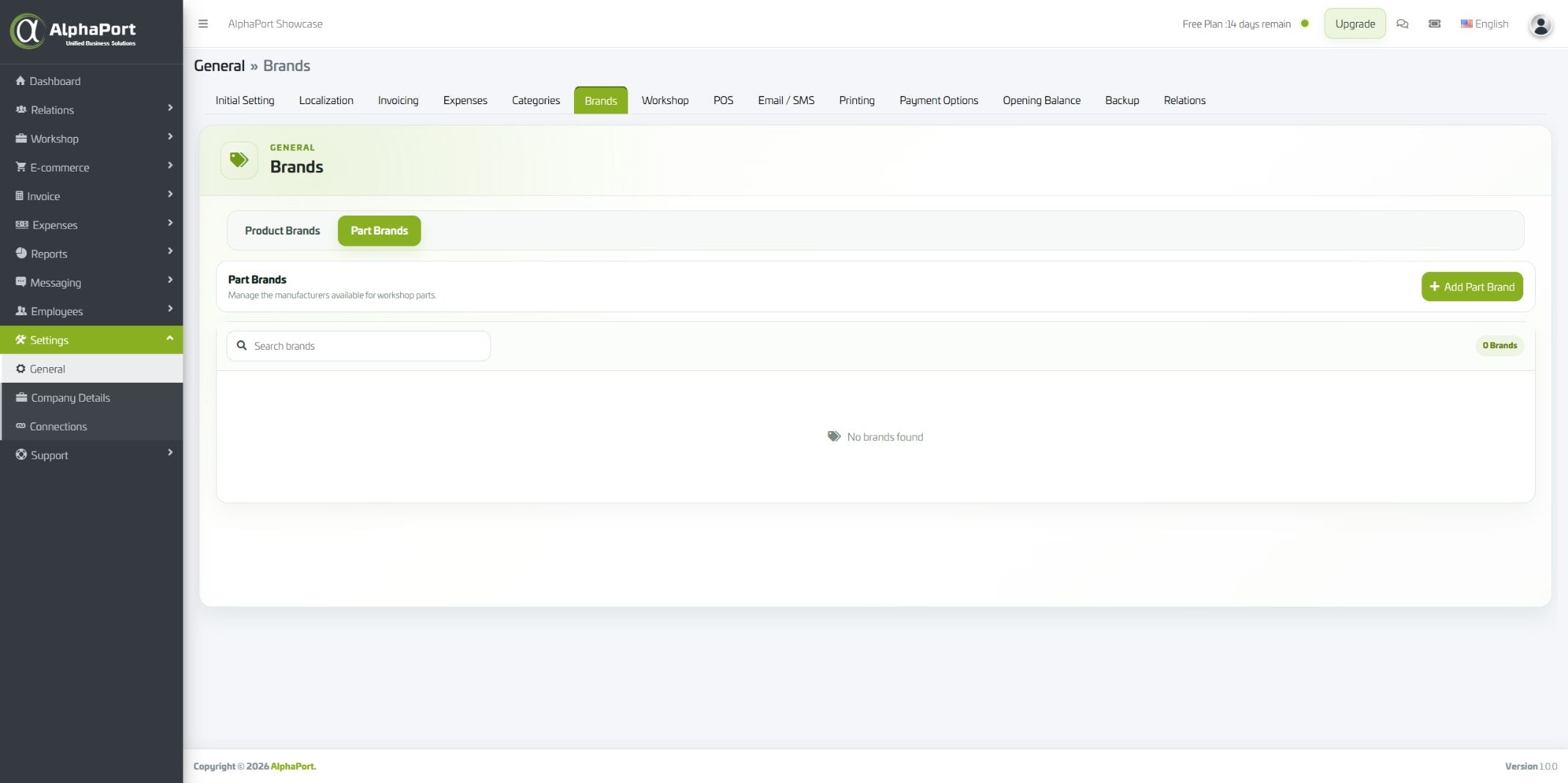Image resolution: width=1568 pixels, height=783 pixels.
Task: Expand the E-commerce submenu chevron
Action: pos(170,165)
